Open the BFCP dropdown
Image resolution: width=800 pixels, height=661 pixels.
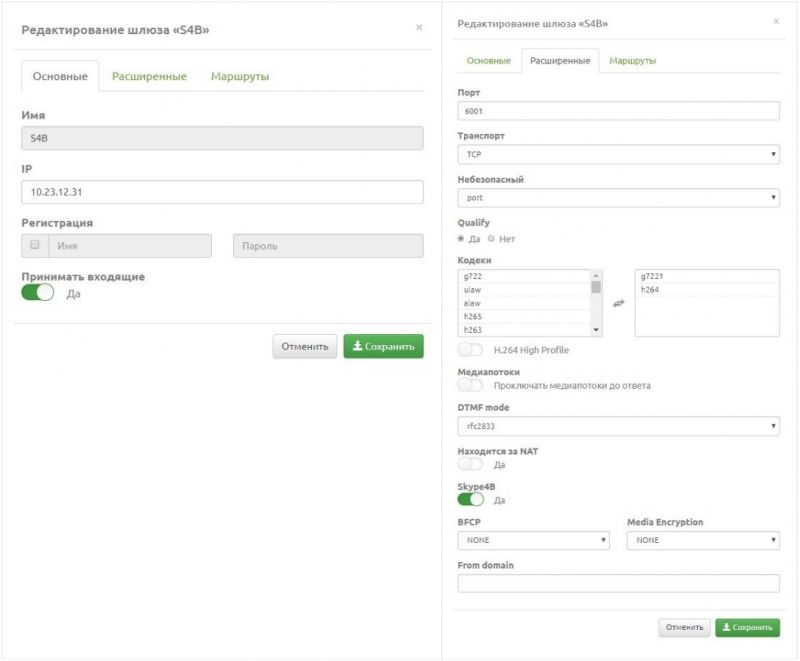pos(533,540)
